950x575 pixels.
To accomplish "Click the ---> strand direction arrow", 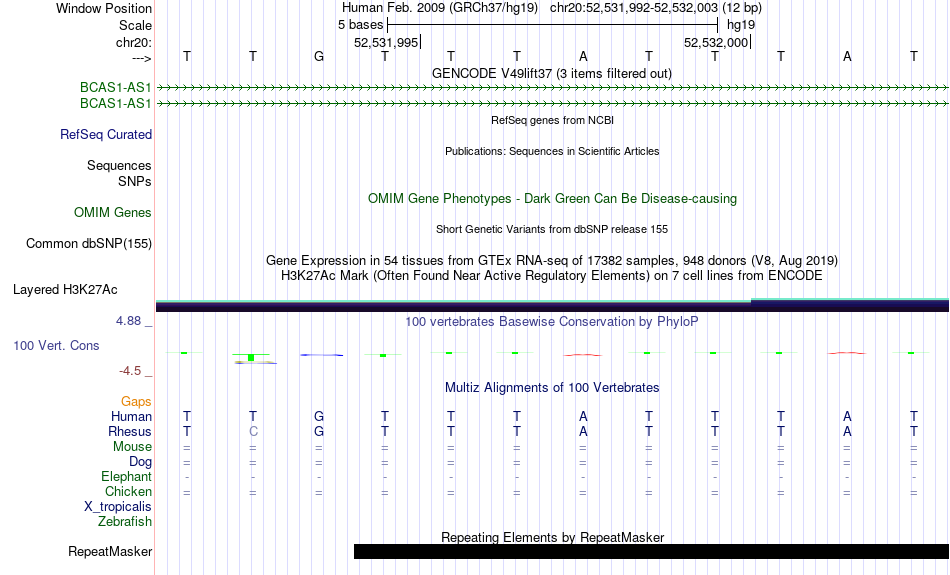I will (141, 58).
